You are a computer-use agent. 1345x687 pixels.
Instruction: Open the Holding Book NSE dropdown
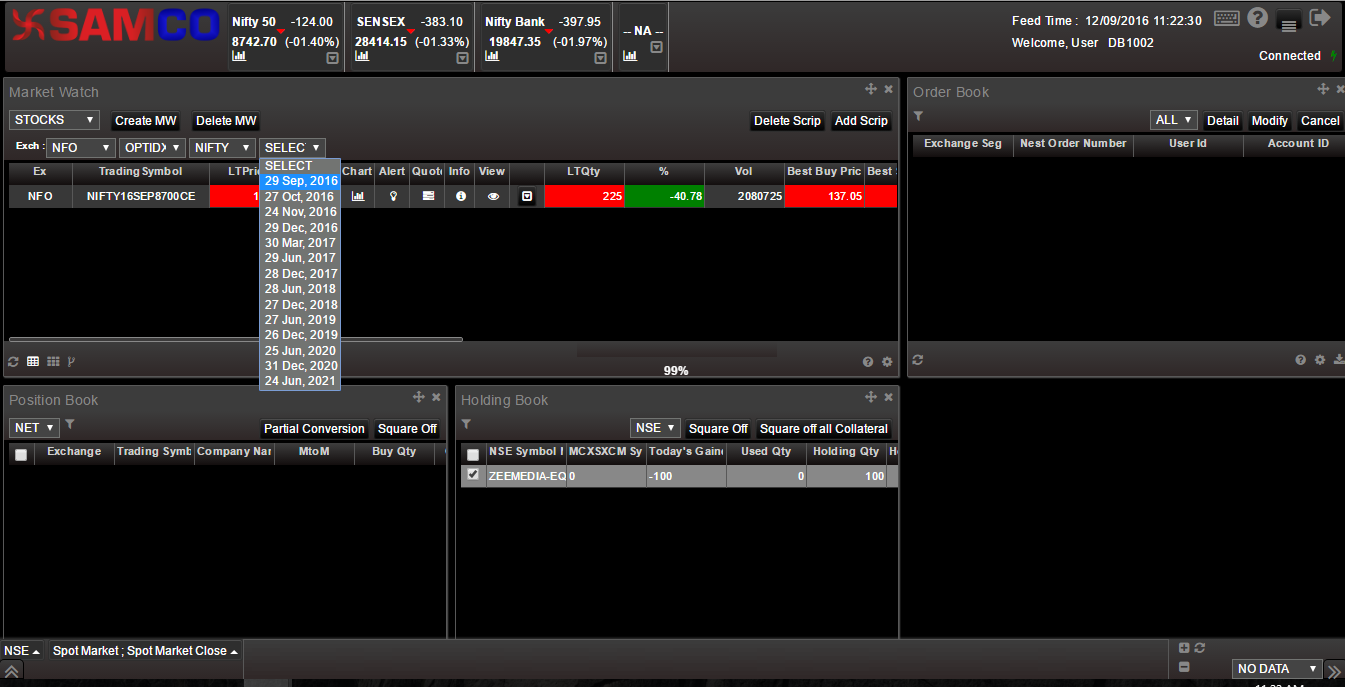coord(656,428)
